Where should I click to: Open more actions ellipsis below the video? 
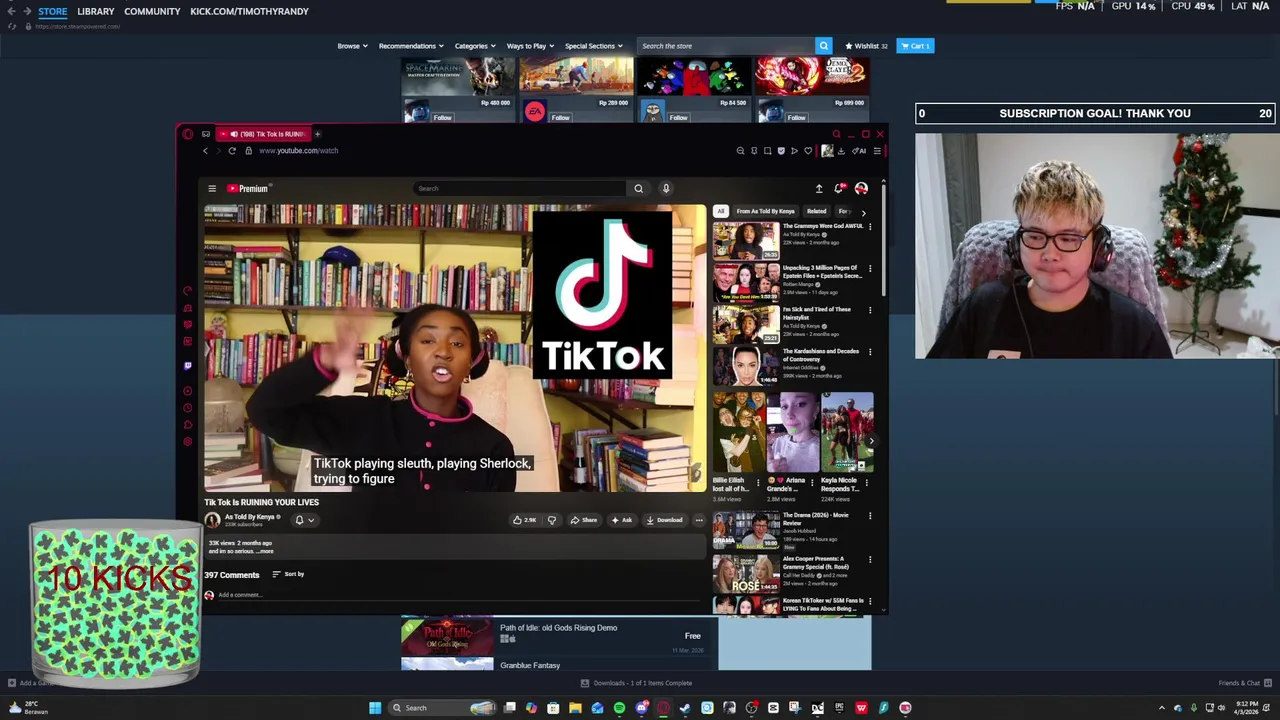click(x=699, y=520)
